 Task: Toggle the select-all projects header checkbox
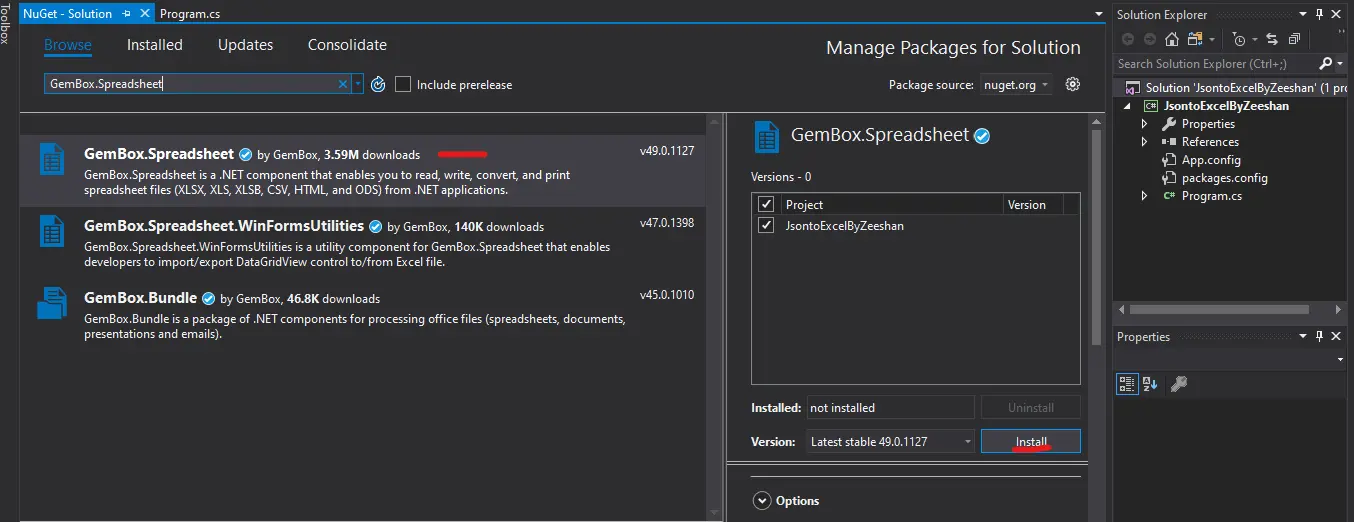point(766,204)
